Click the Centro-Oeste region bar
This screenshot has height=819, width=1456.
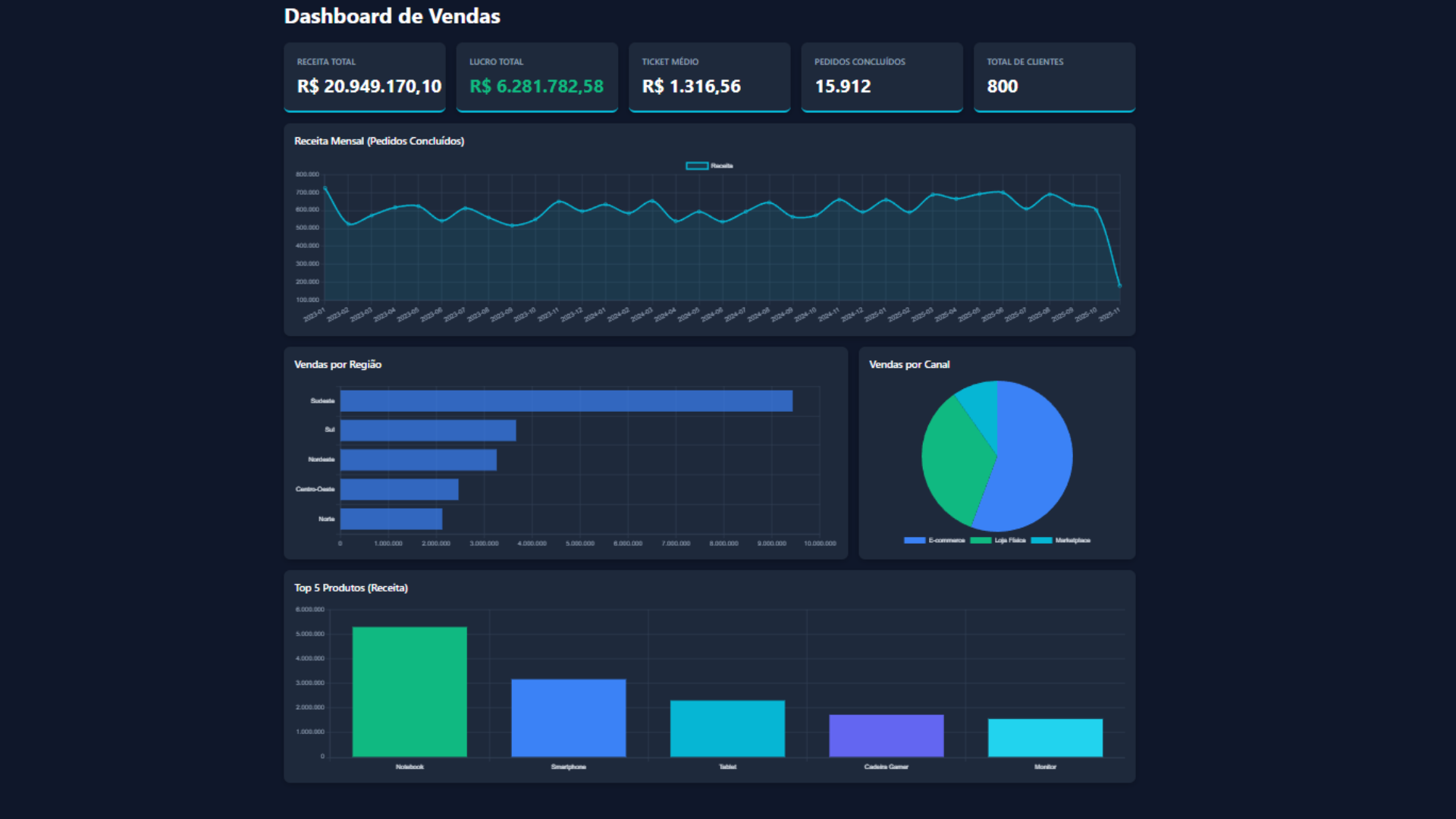398,489
